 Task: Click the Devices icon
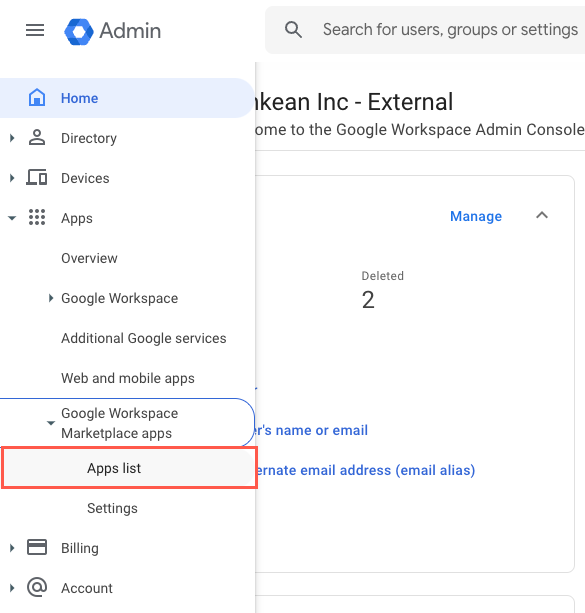tap(37, 177)
